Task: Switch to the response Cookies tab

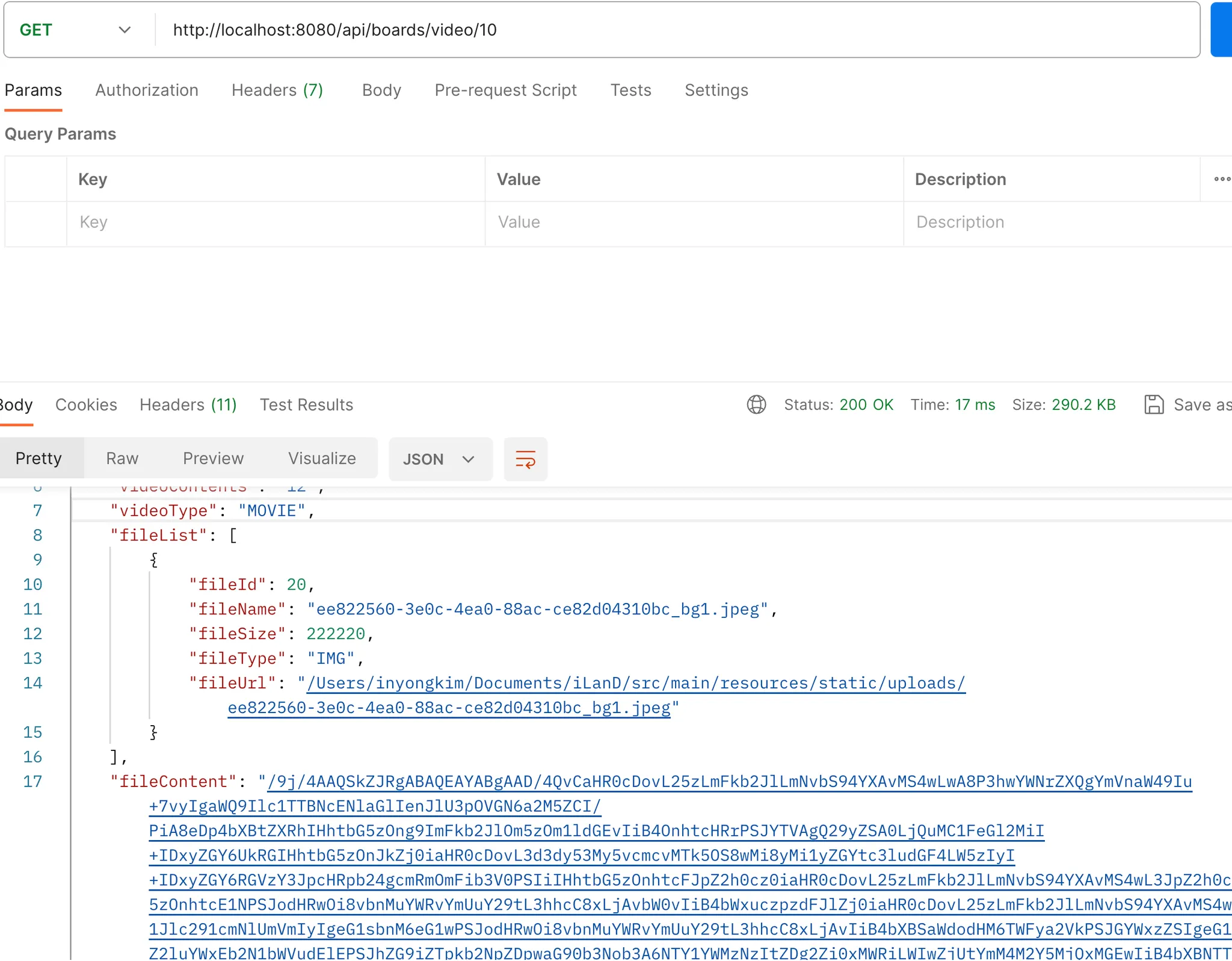Action: 86,404
